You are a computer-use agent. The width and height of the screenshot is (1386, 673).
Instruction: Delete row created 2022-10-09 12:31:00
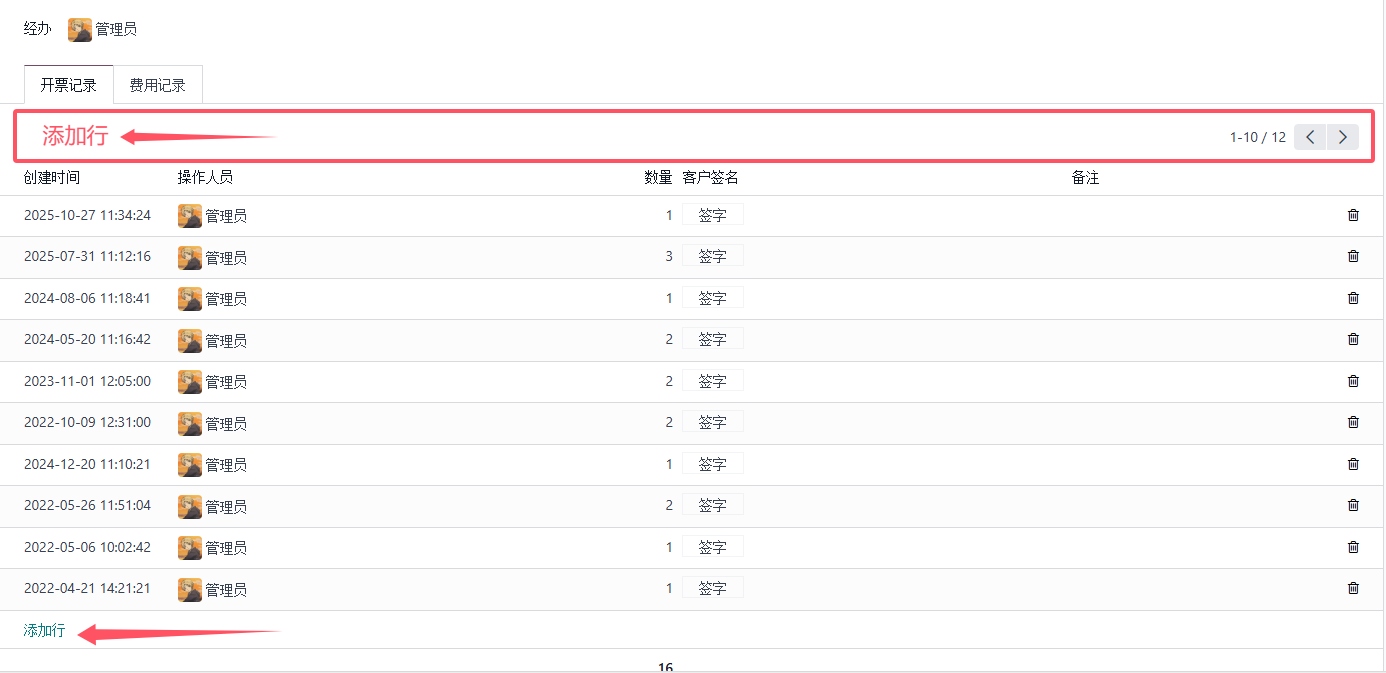(x=1353, y=423)
